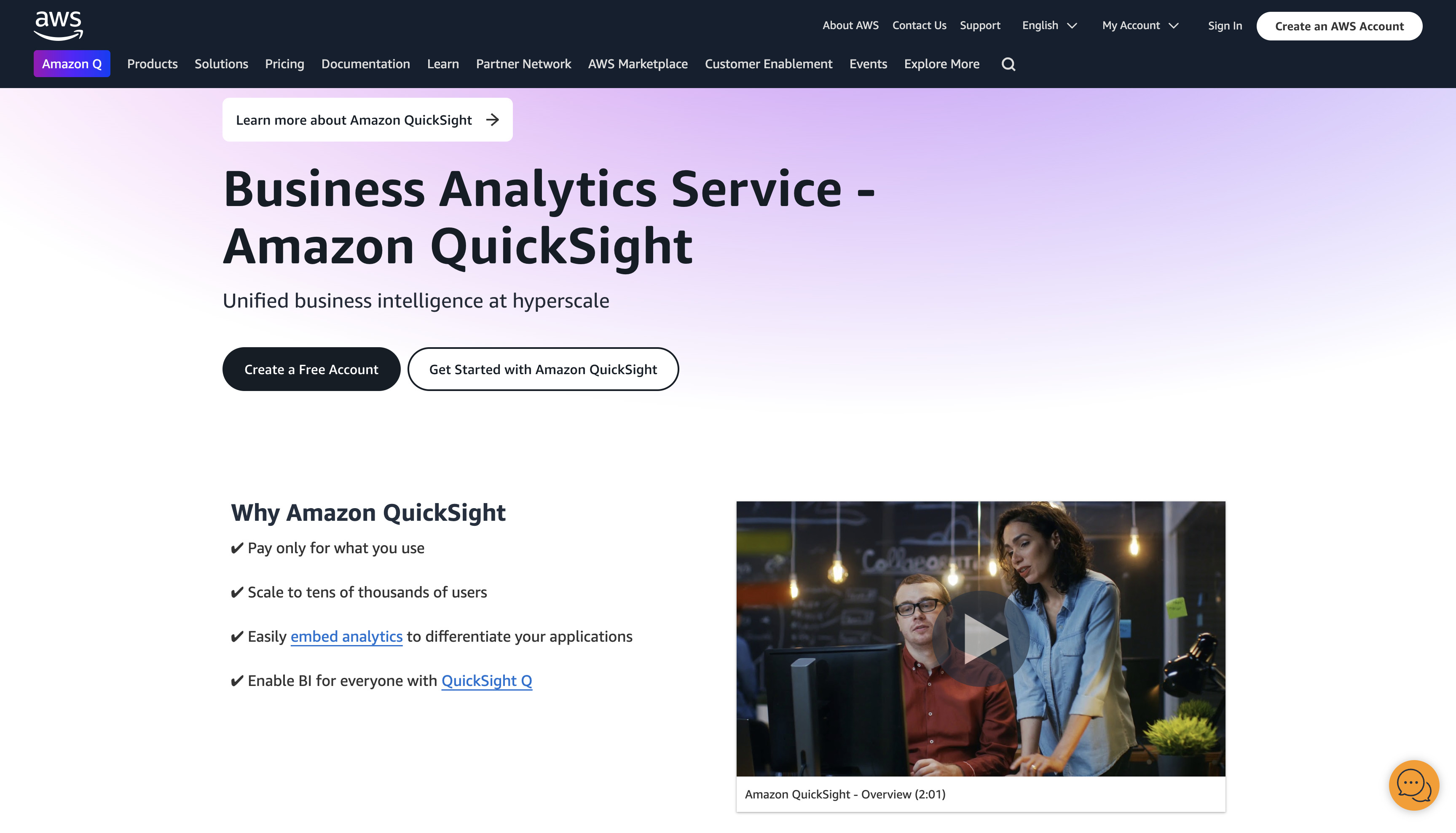1456x833 pixels.
Task: Click the Amazon Q icon button
Action: pos(71,64)
